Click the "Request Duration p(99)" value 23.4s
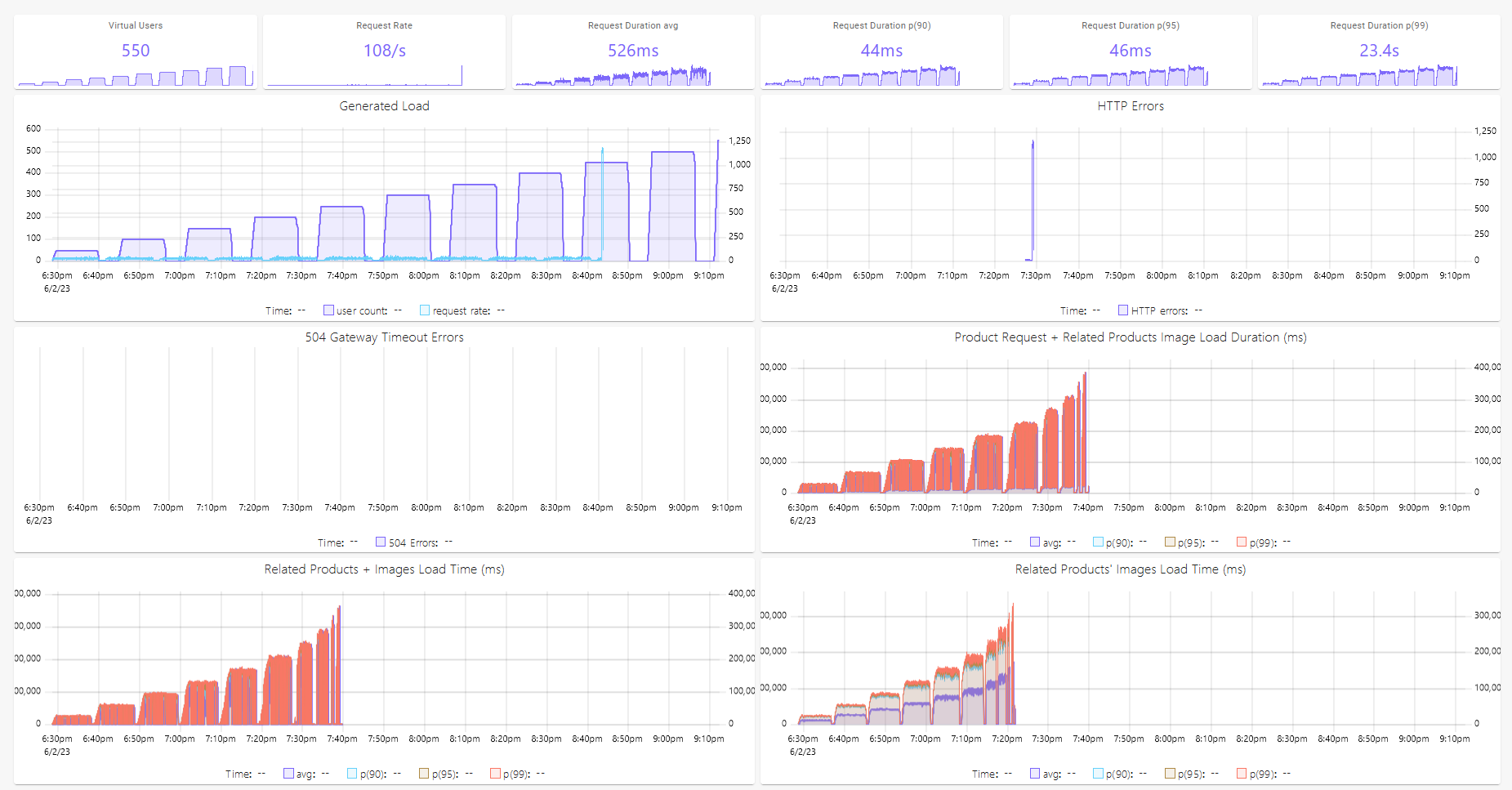The width and height of the screenshot is (1512, 790). tap(1379, 51)
